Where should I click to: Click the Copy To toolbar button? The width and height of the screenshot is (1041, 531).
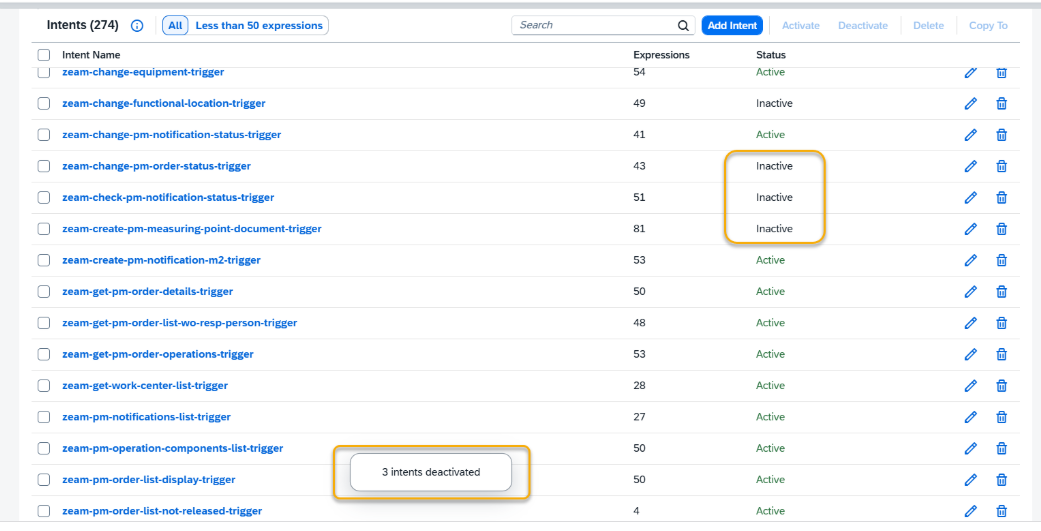988,26
